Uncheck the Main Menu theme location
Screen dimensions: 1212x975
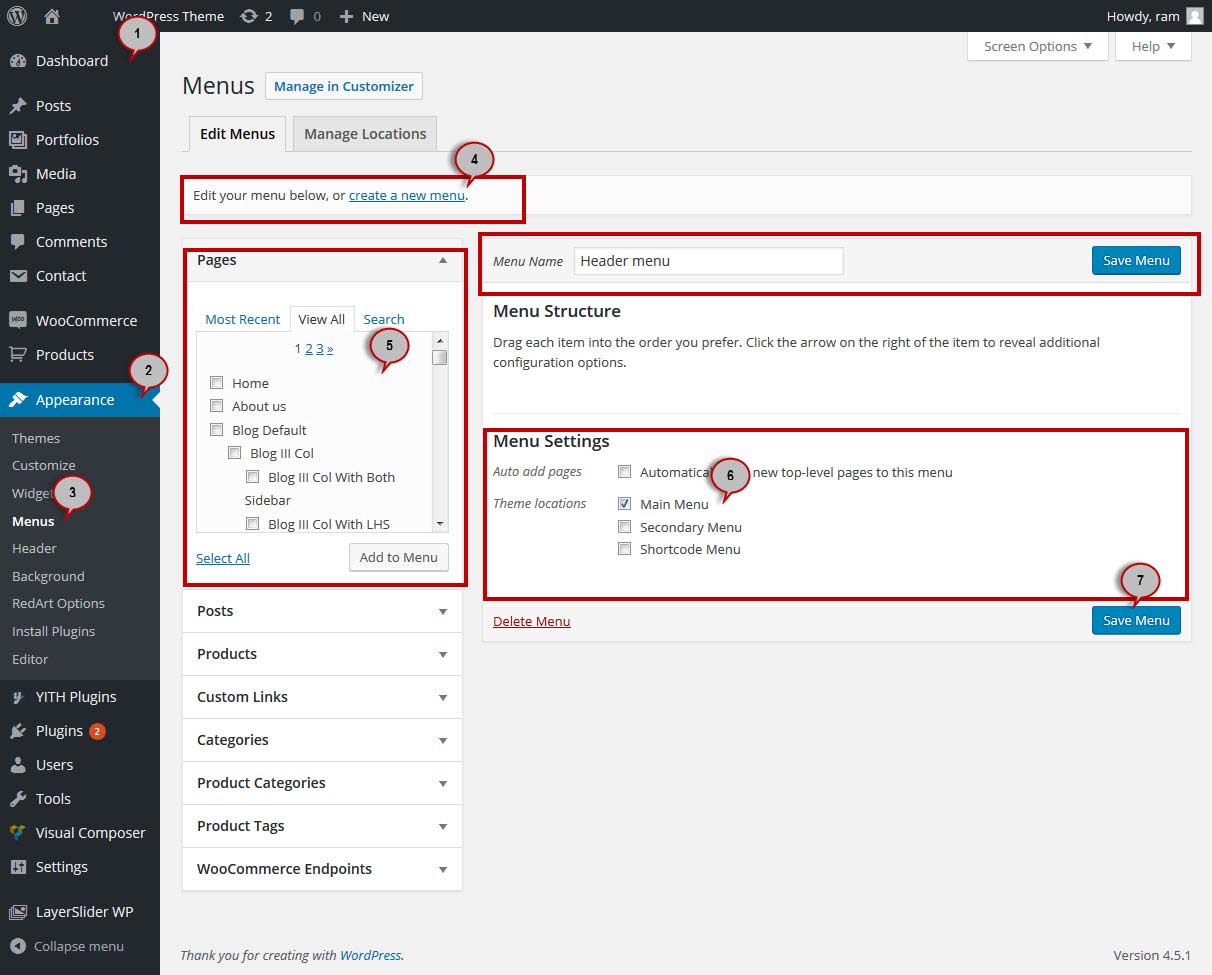point(624,504)
